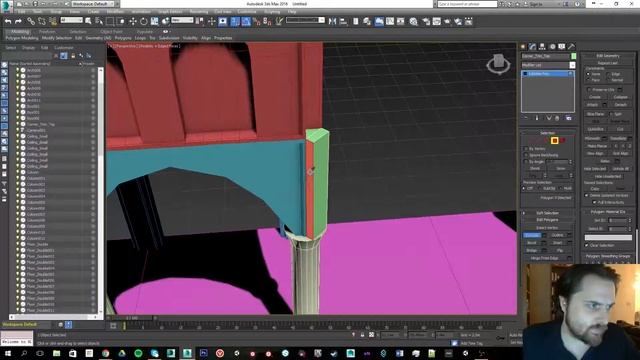Collapse the Edit Geometry rollout
This screenshot has width=640, height=360.
coord(608,56)
